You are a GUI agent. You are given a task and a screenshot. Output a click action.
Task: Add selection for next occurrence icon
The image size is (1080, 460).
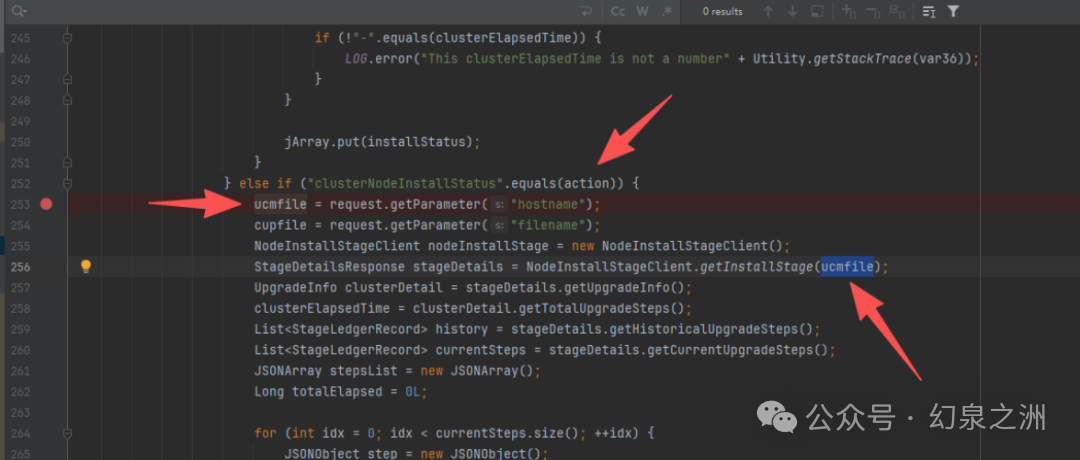(x=849, y=11)
